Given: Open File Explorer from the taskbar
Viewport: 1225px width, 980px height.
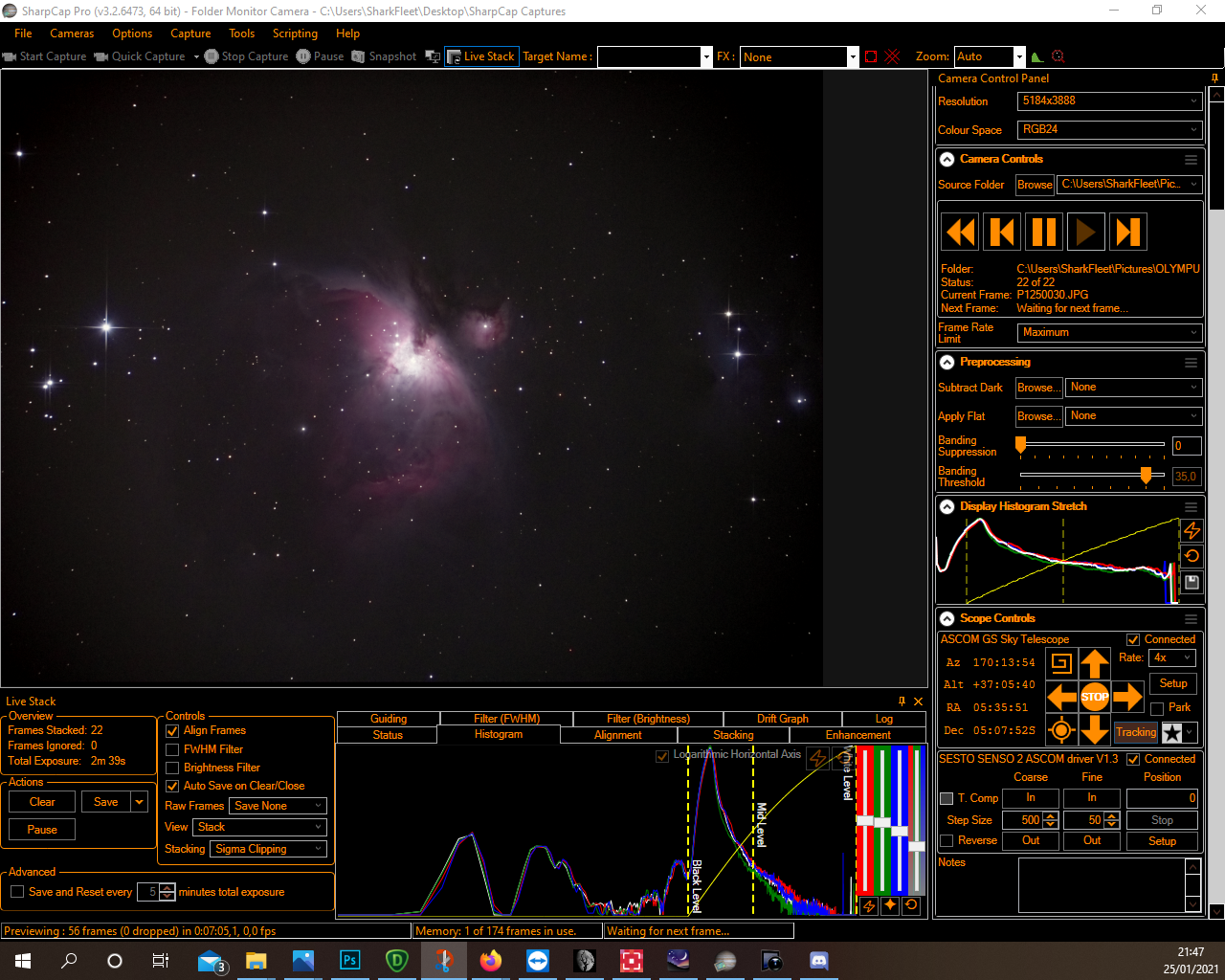Looking at the screenshot, I should [256, 960].
